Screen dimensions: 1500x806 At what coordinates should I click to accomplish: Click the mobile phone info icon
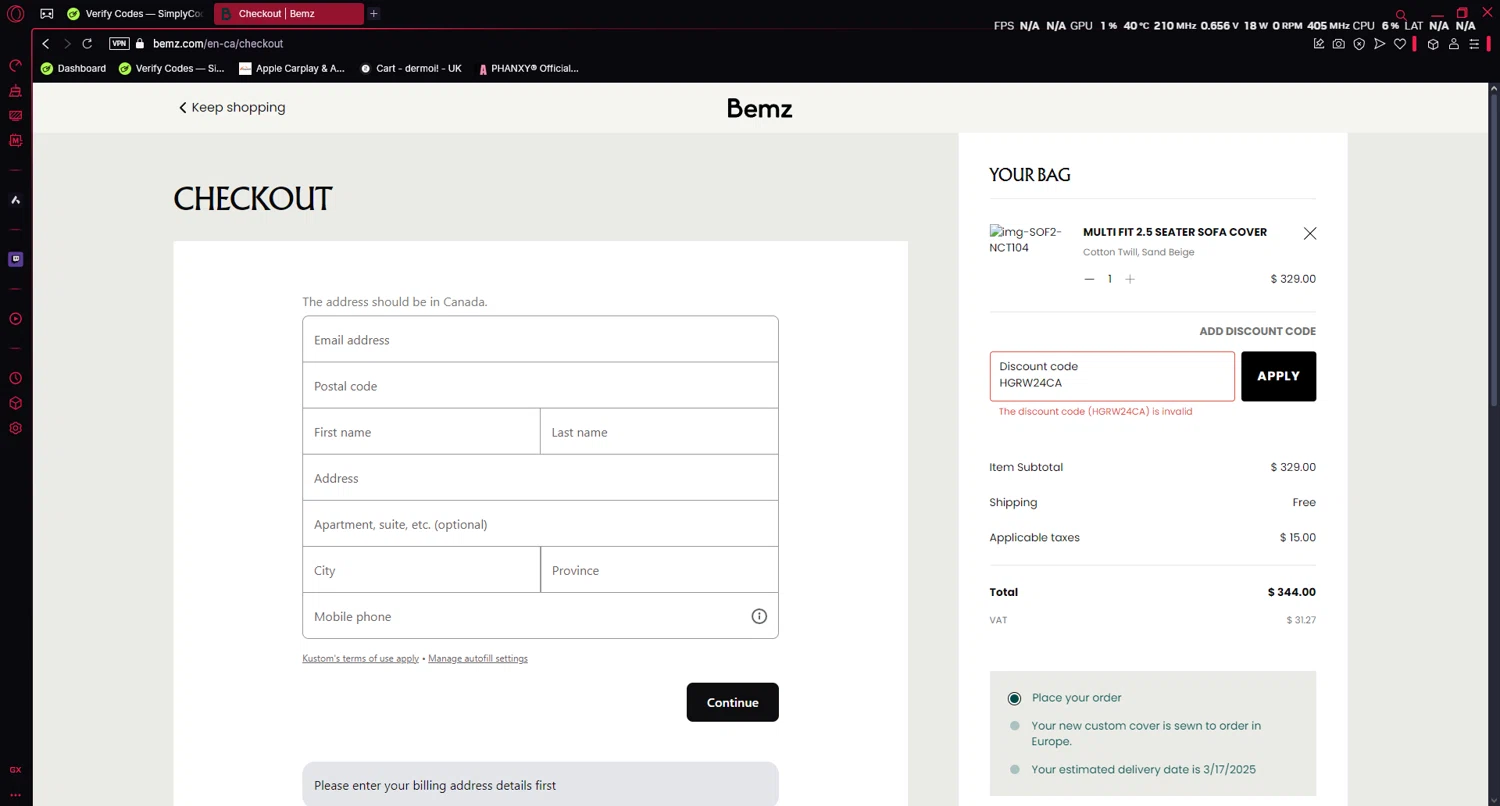click(x=759, y=616)
